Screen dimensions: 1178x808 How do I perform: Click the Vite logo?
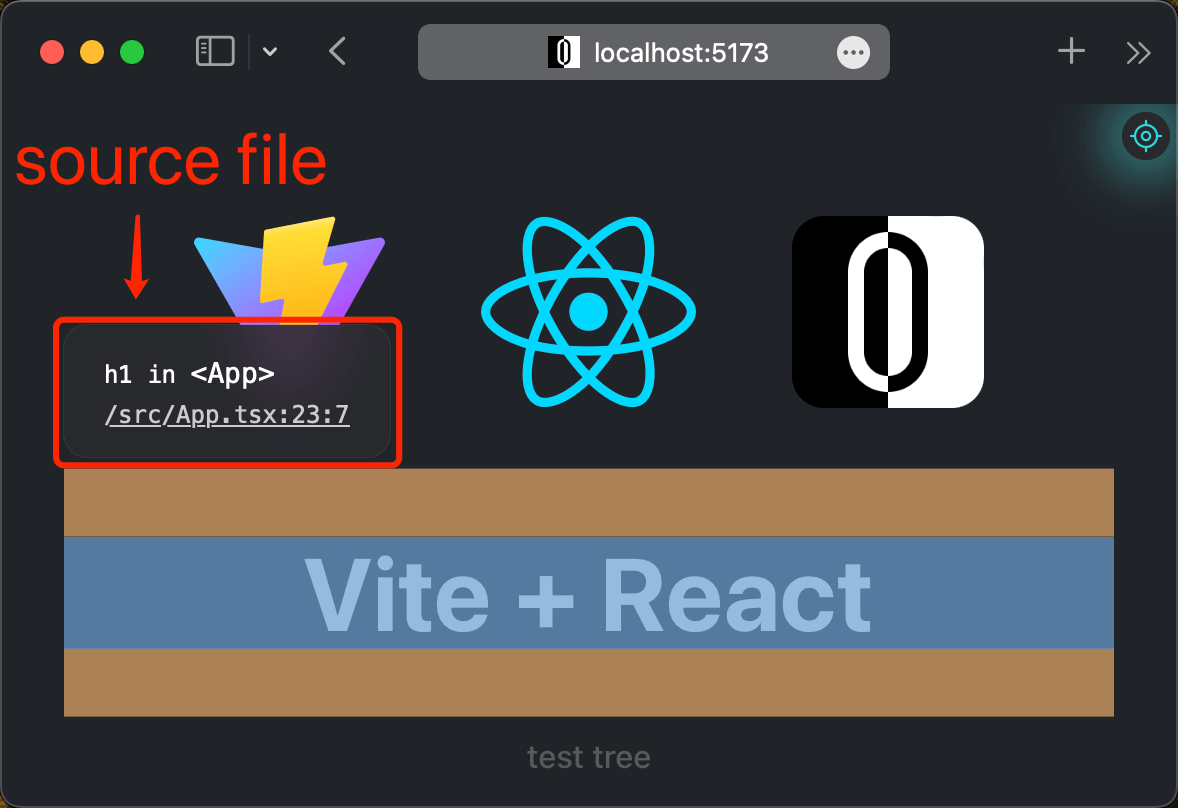[289, 270]
